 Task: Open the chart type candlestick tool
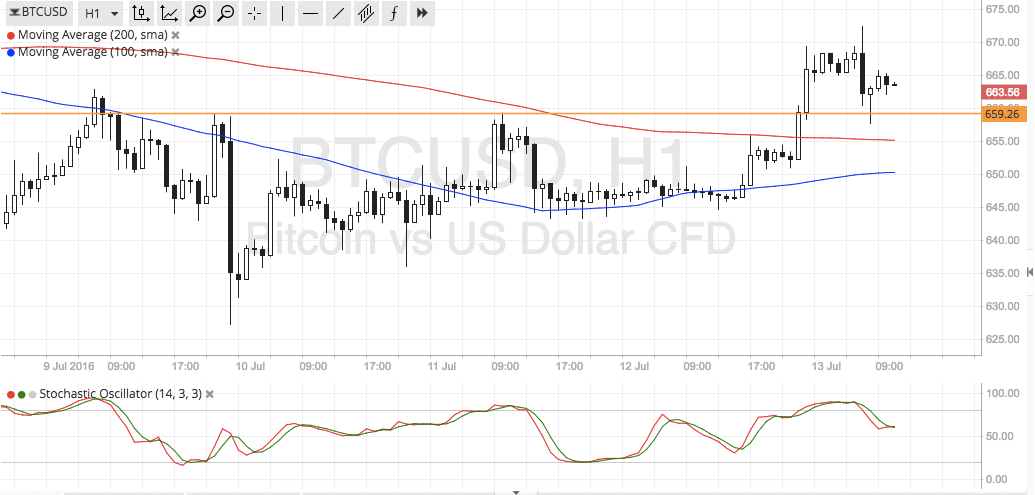(x=141, y=13)
